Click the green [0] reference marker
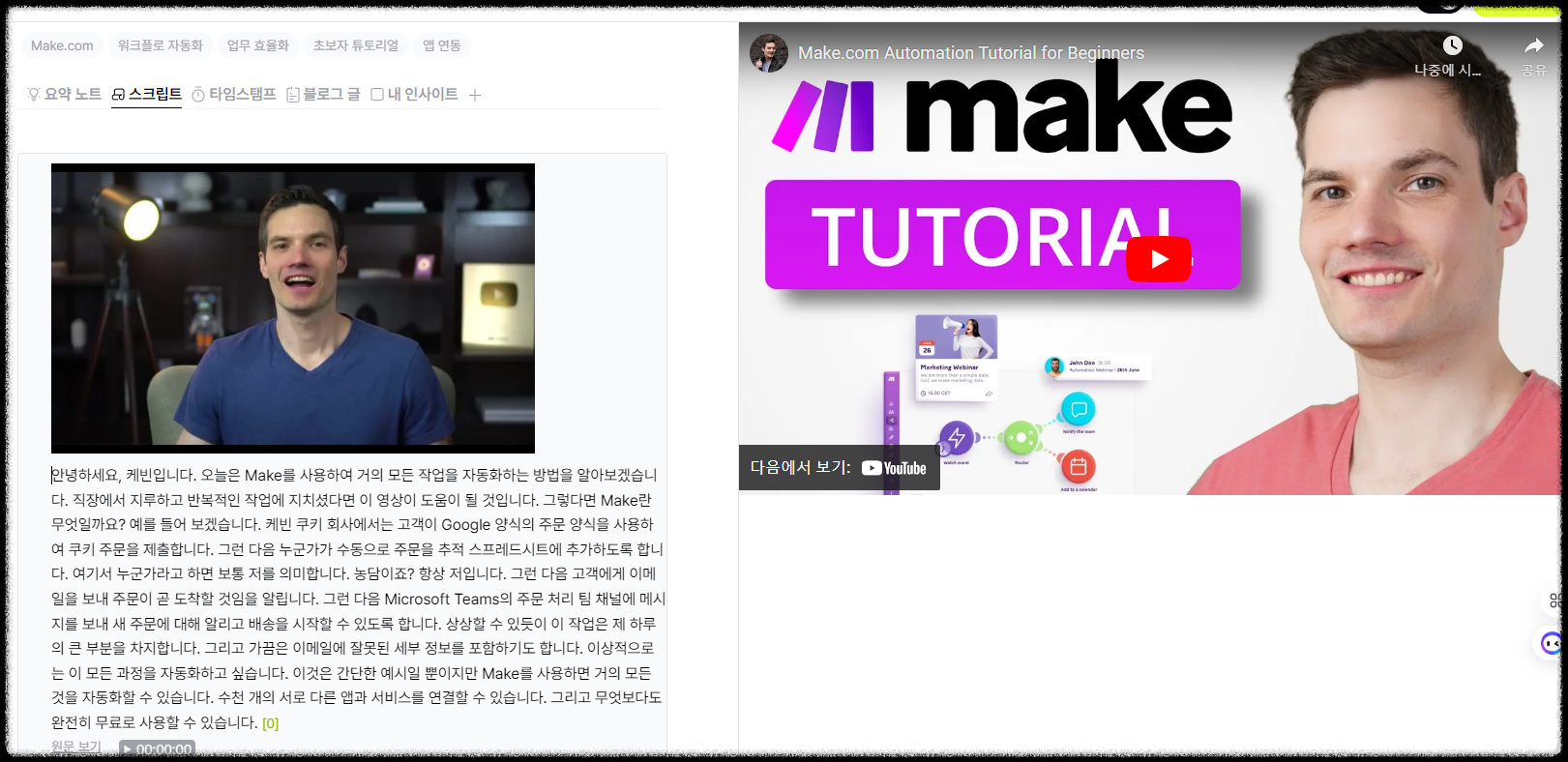Viewport: 1568px width, 762px height. (x=271, y=723)
